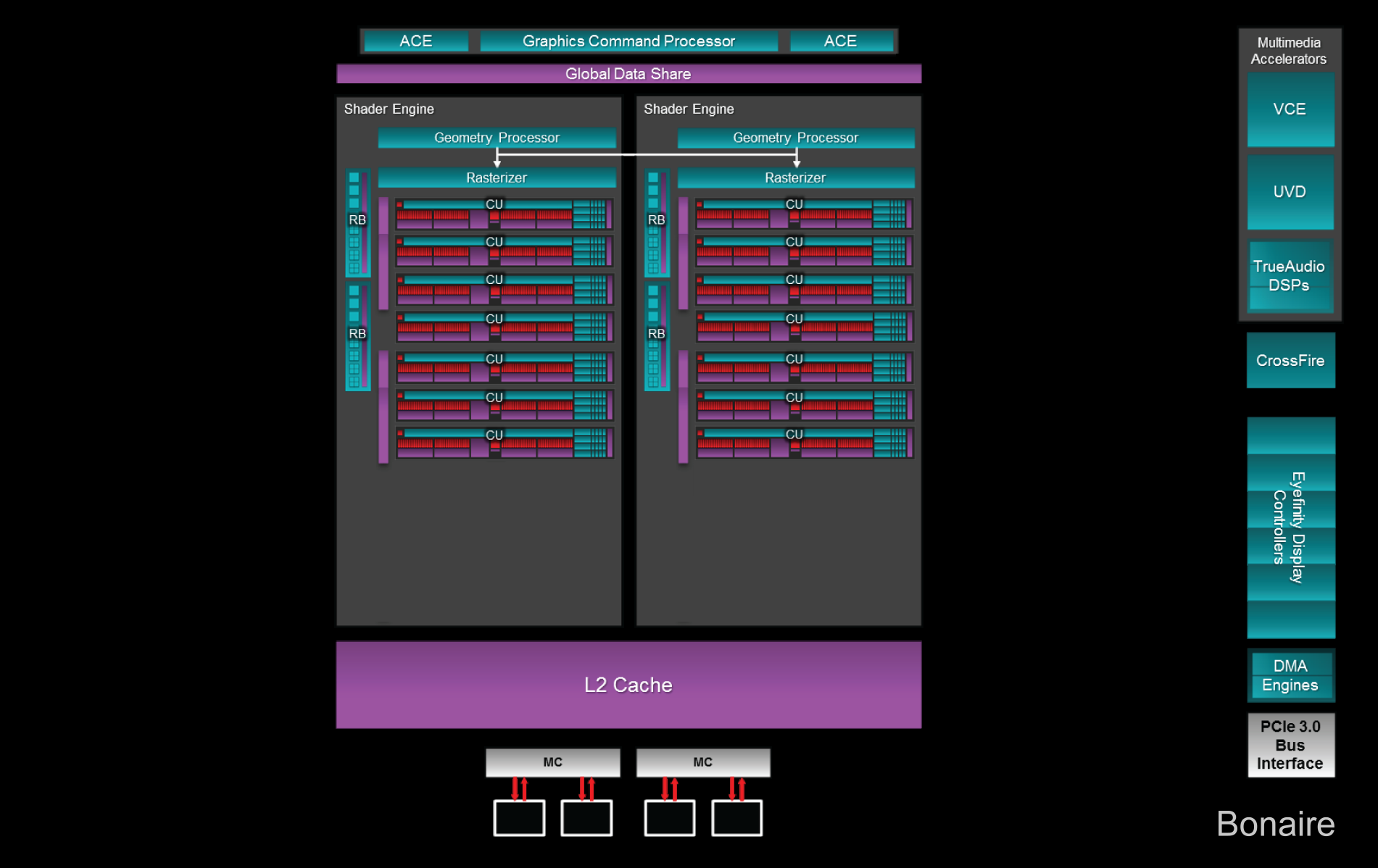Screen dimensions: 1378x868
Task: Click the Global Data Share bar
Action: (x=628, y=74)
